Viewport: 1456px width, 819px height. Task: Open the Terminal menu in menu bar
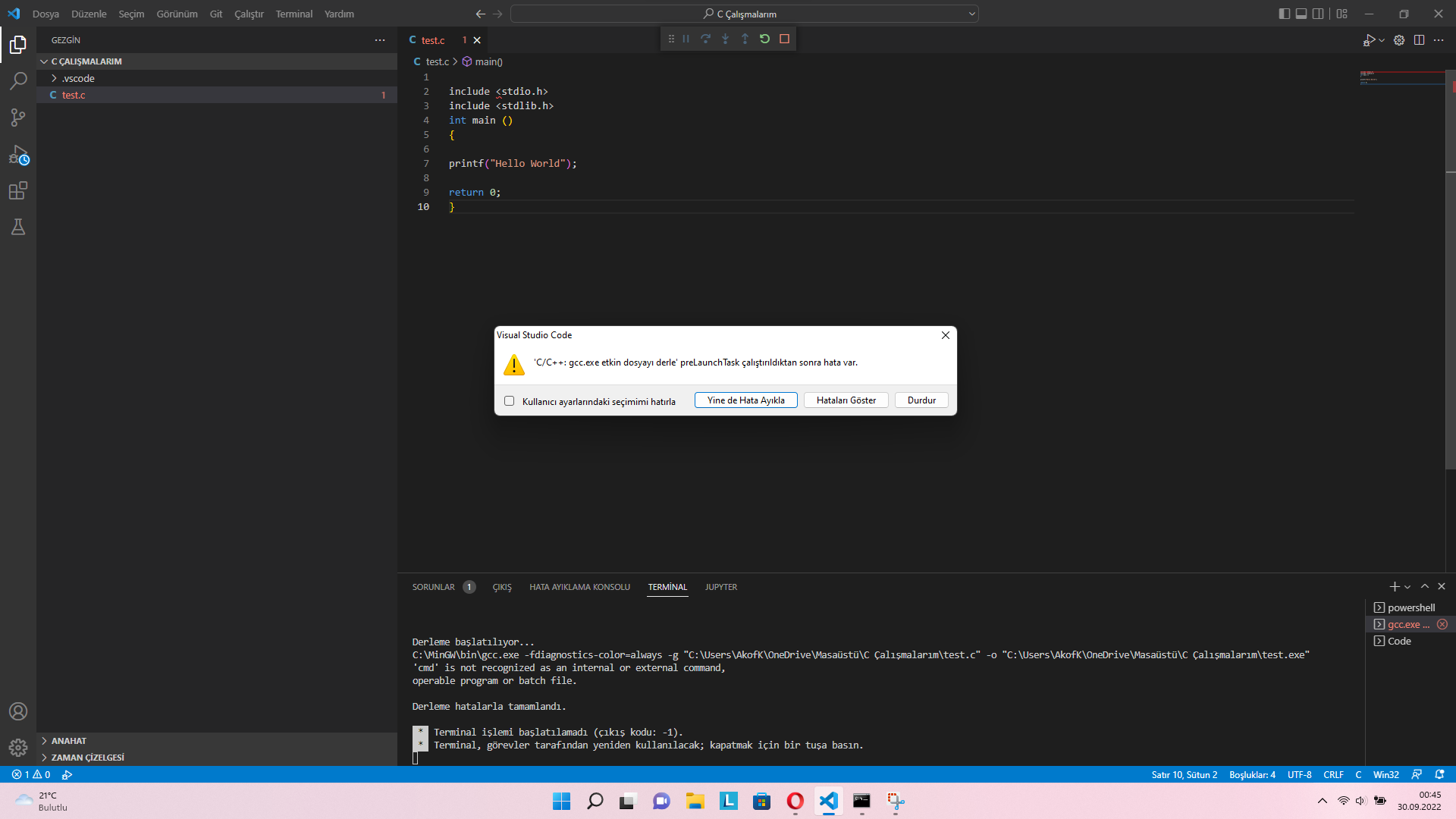coord(293,14)
